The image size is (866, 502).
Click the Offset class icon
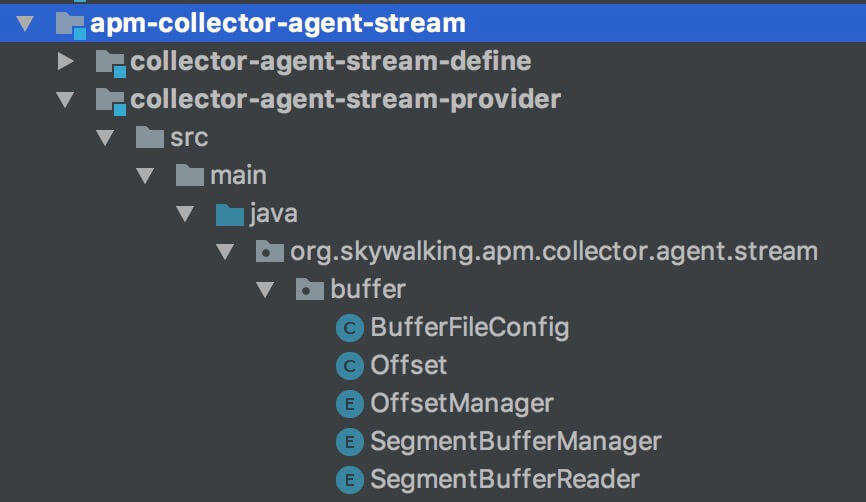click(x=350, y=366)
